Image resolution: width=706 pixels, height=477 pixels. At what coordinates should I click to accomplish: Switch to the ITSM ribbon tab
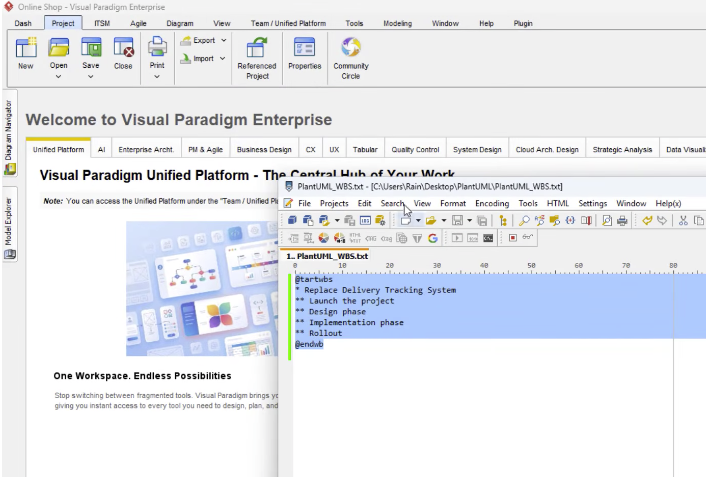coord(102,23)
